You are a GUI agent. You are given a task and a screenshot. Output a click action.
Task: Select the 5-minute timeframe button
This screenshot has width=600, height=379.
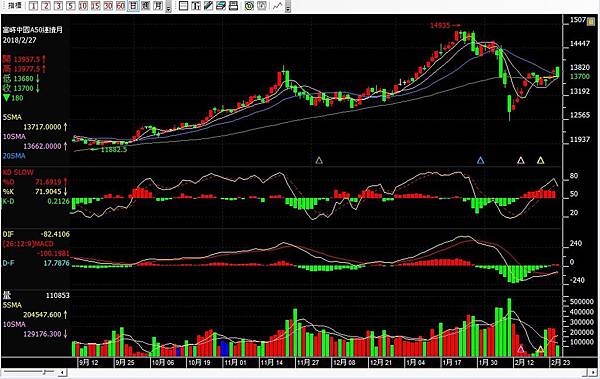71,6
